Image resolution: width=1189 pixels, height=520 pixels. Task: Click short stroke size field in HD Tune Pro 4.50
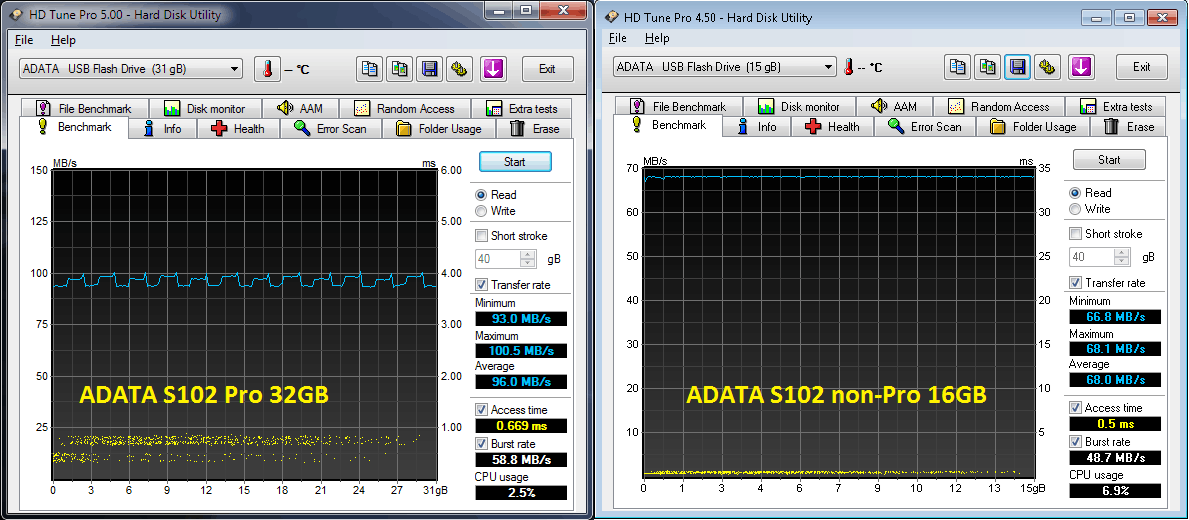(x=1092, y=257)
